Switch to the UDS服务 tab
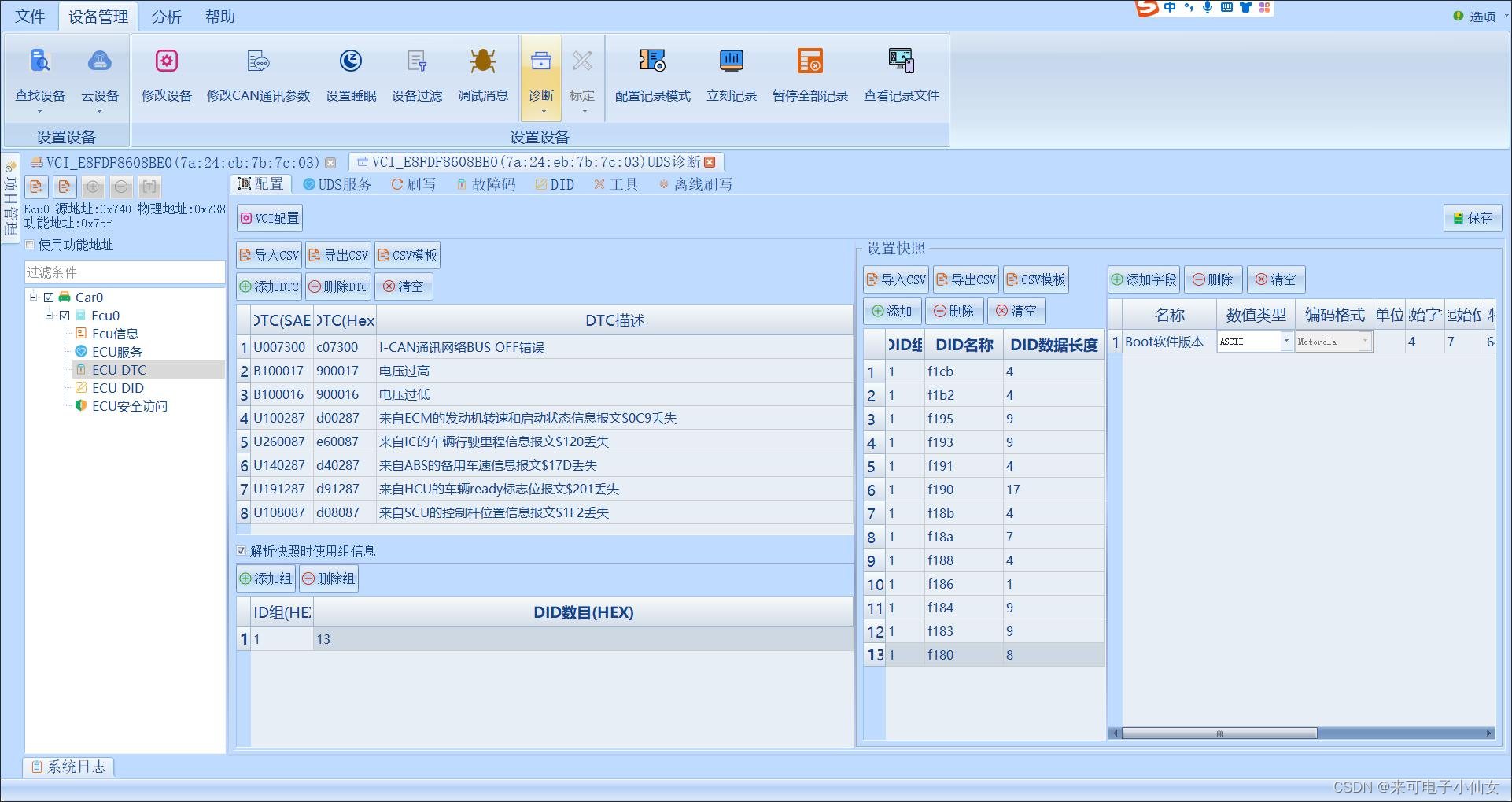1512x802 pixels. pos(337,184)
